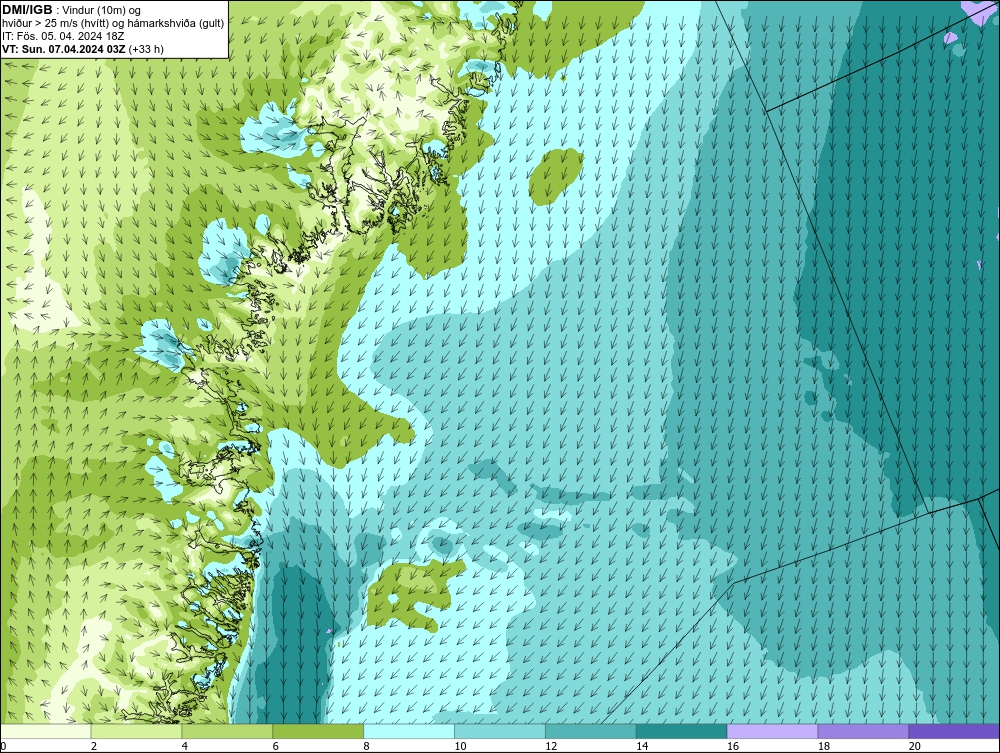Click the 16–18 m/s light purple legend swatch

772,731
